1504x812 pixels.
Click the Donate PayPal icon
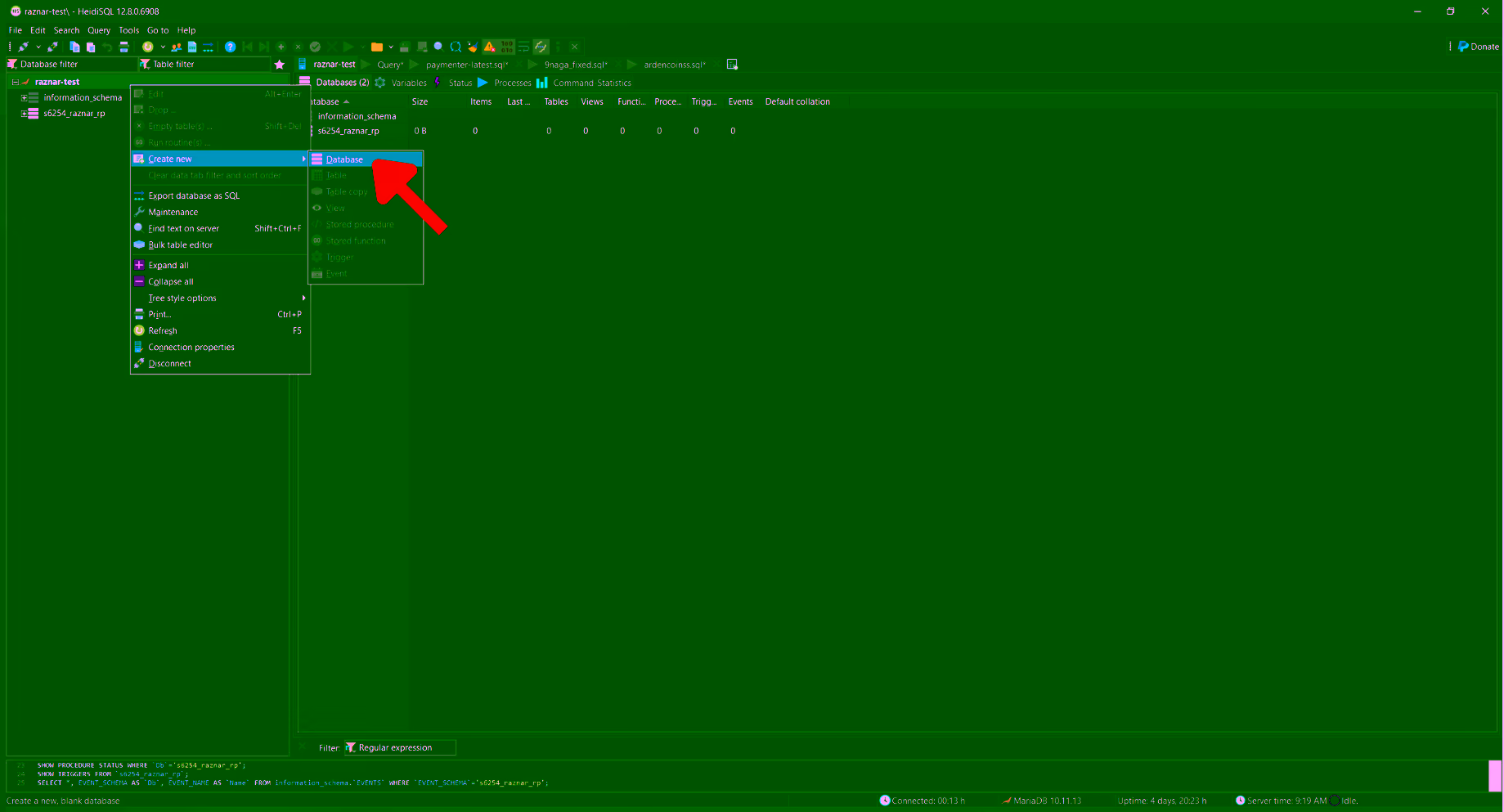click(1463, 47)
